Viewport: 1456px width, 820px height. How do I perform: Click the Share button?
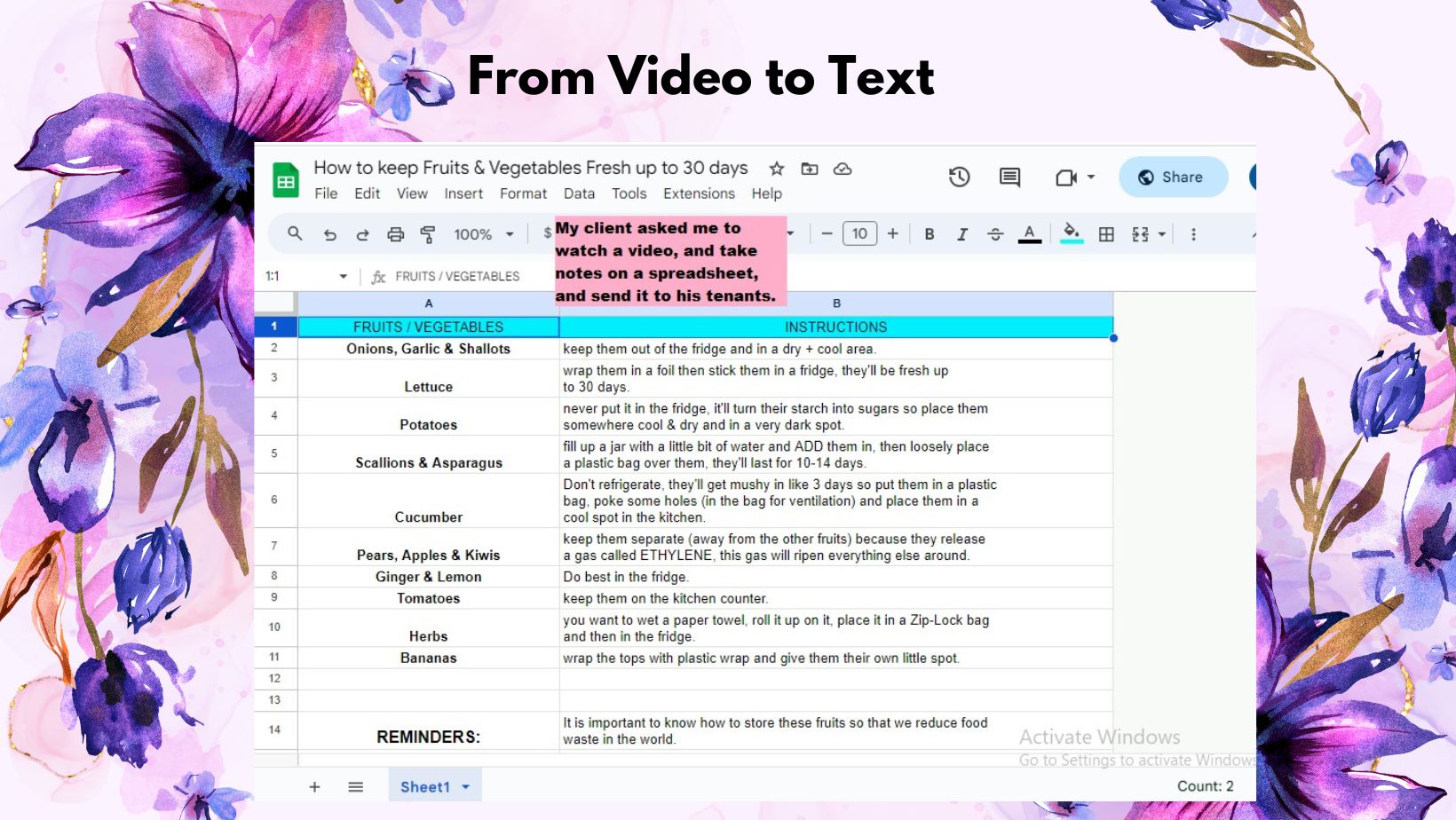point(1173,177)
